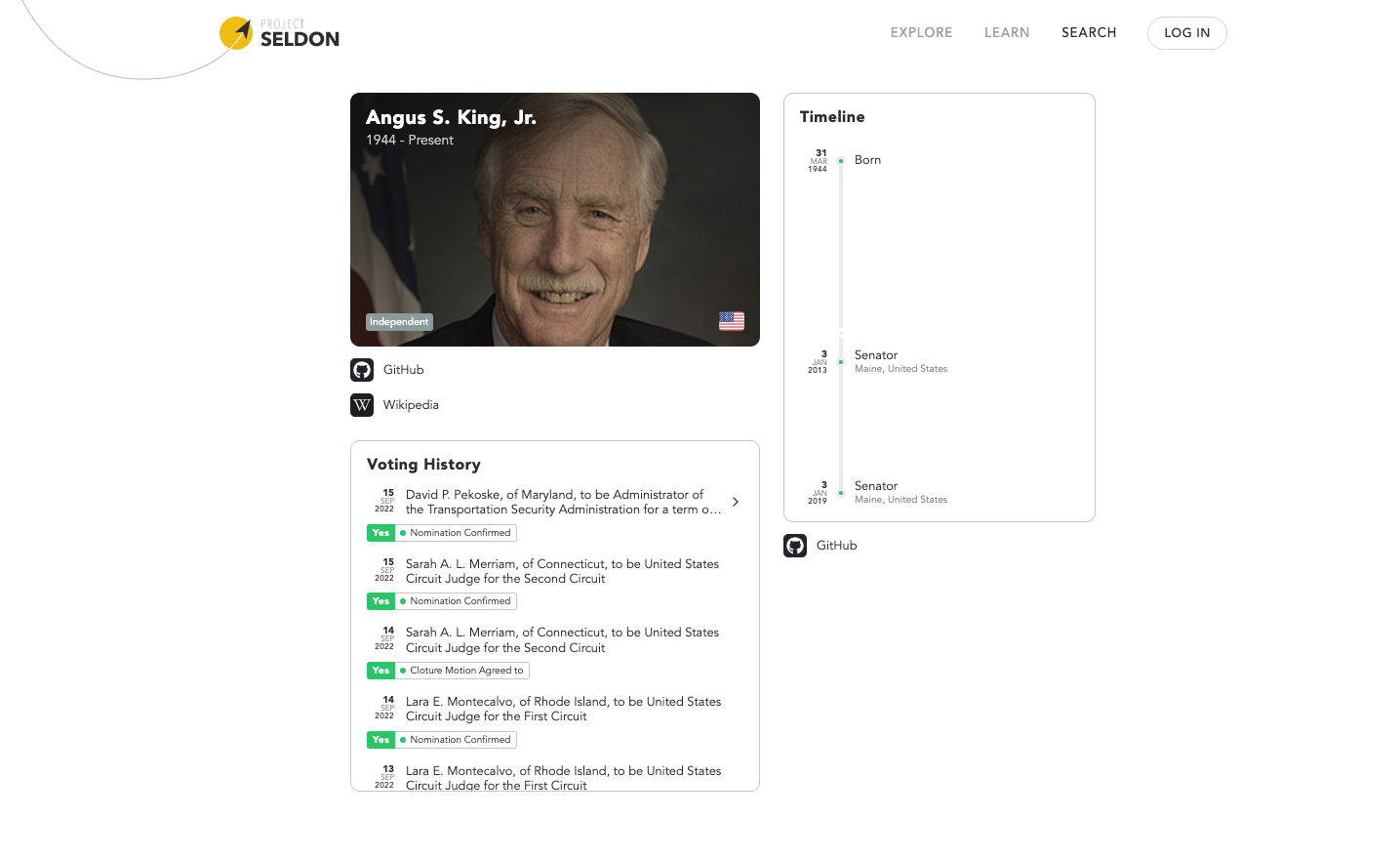Screen dimensions: 1400x859
Task: Select the Senator Jan 2013 timeline marker
Action: coord(841,362)
